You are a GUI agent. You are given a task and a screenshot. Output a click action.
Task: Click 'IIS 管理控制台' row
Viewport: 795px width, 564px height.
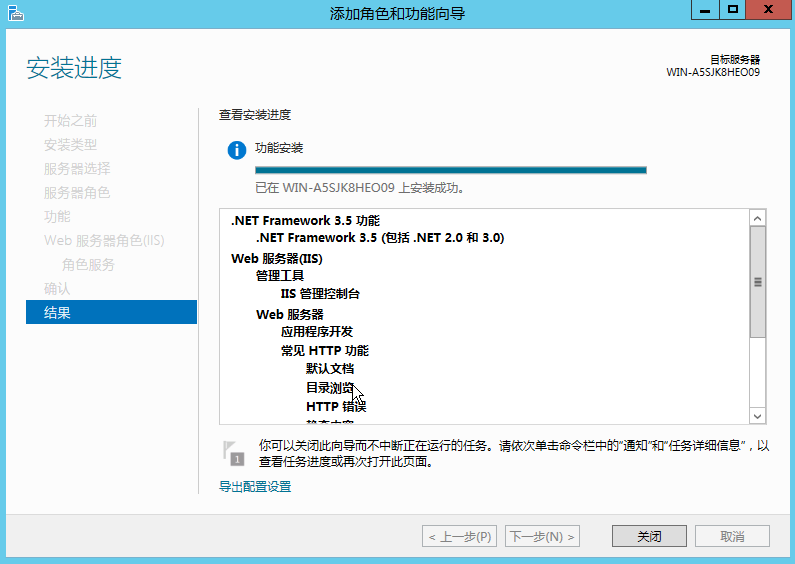(320, 294)
